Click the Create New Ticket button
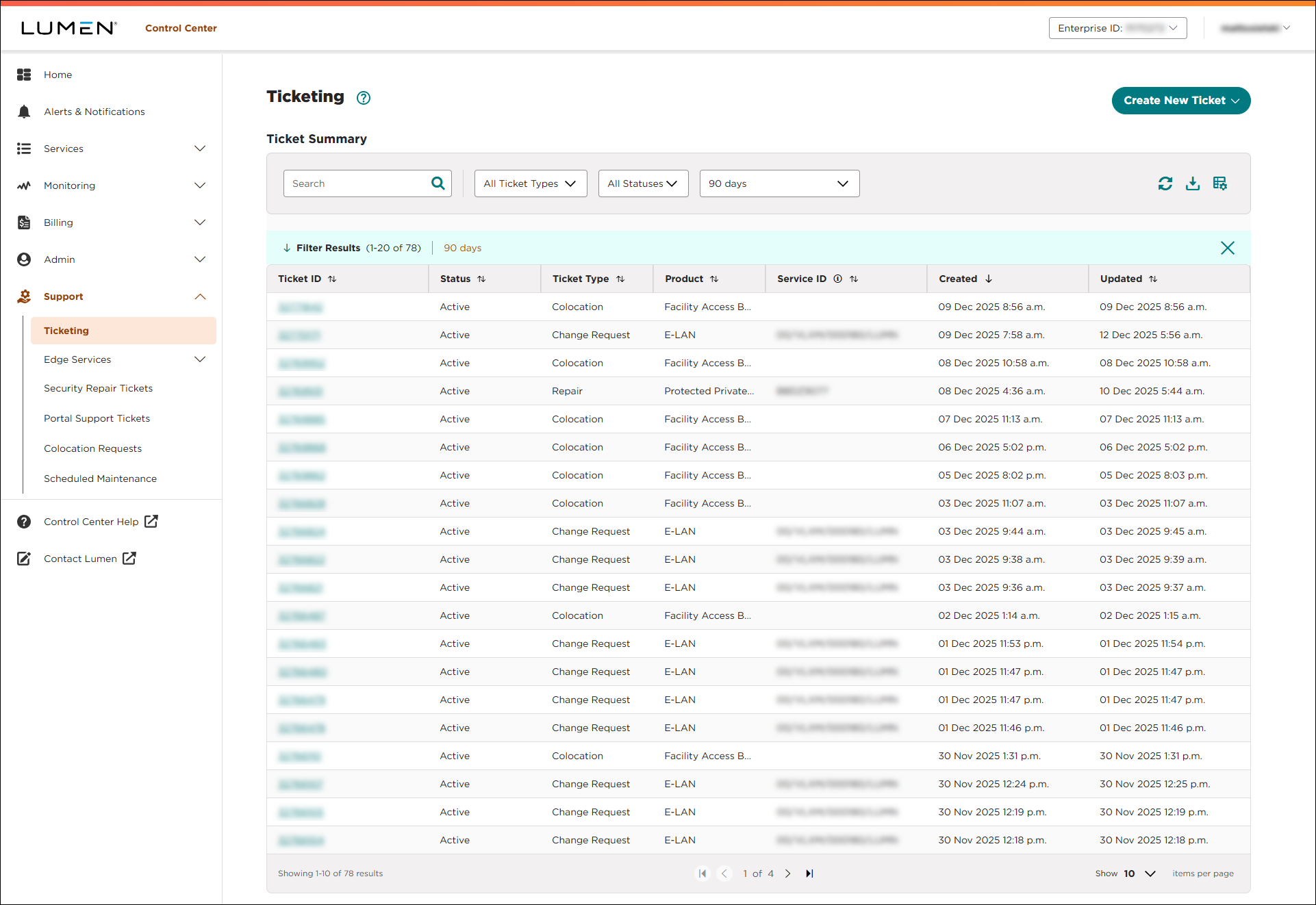 (x=1180, y=101)
